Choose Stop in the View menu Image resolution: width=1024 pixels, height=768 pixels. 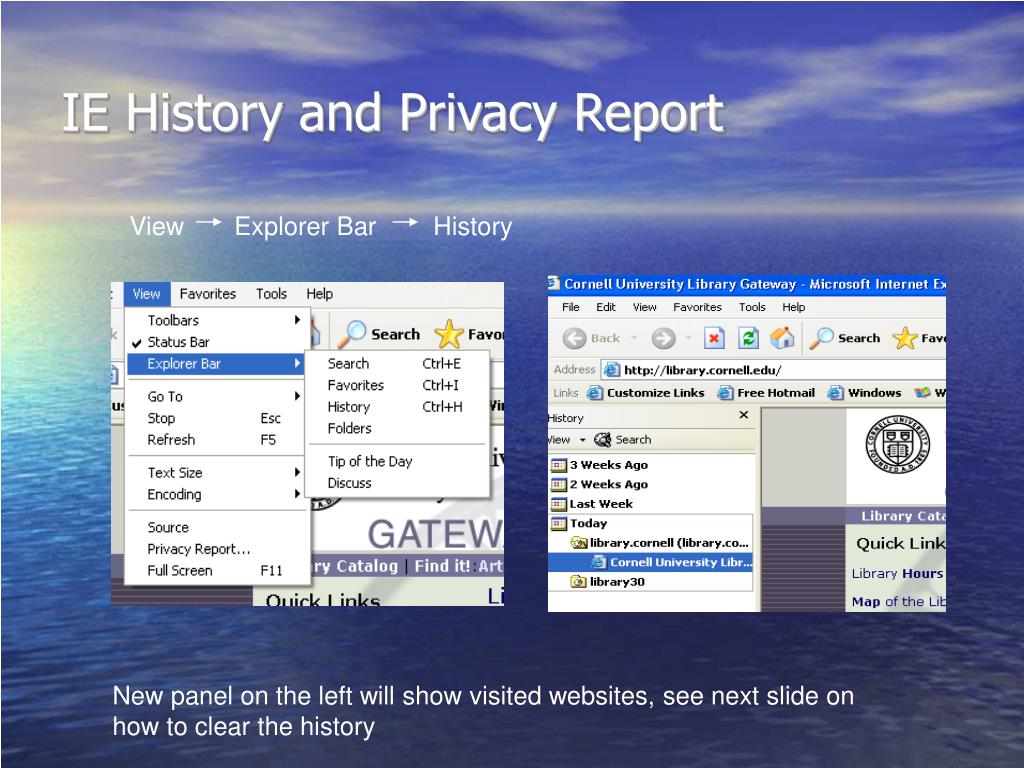(216, 418)
